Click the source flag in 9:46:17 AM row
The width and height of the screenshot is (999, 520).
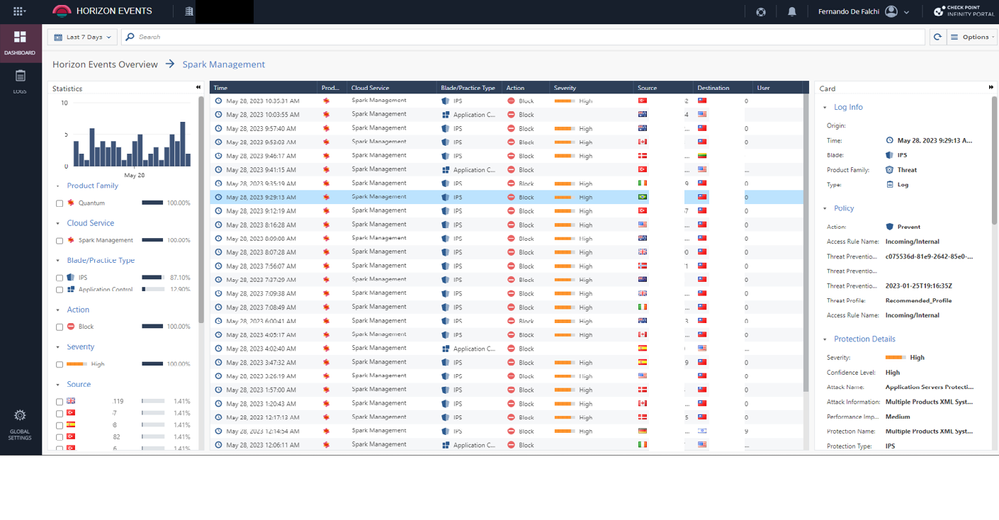[x=643, y=155]
